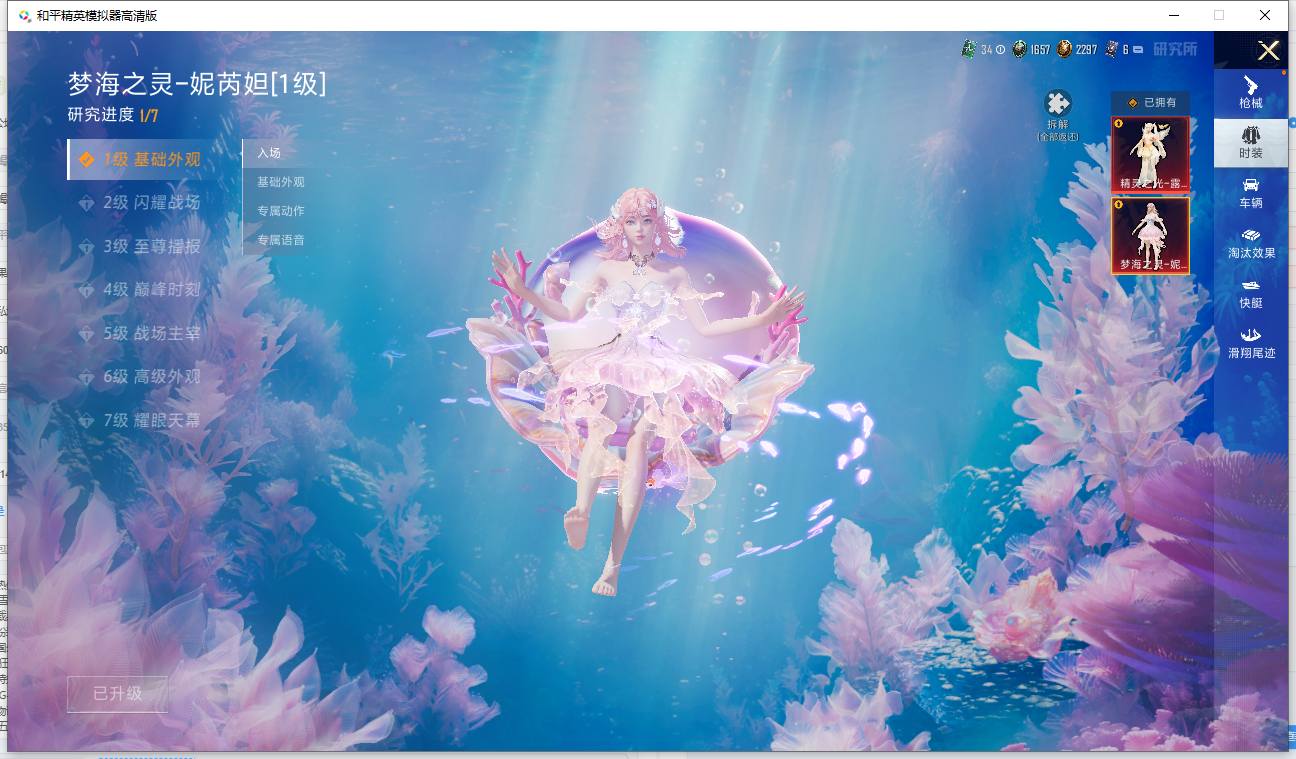
Task: Open the 滑翔尾迹 glide trail category
Action: point(1251,343)
